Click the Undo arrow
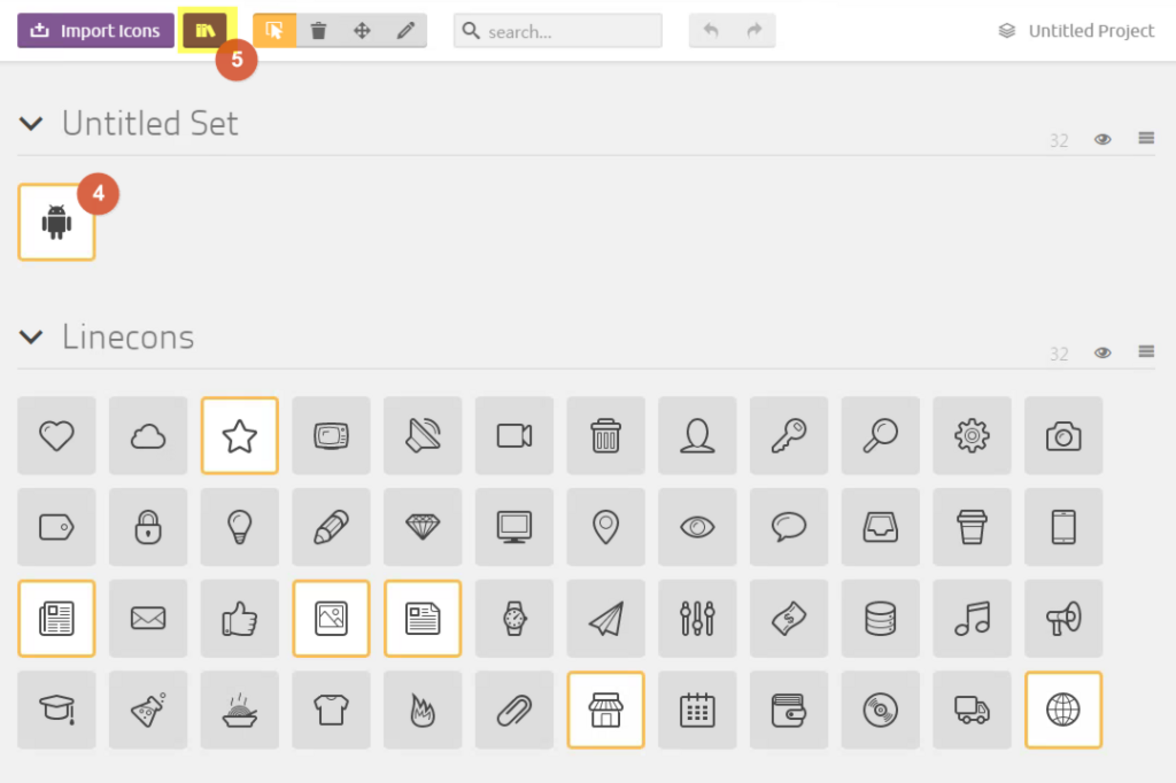 (x=711, y=31)
